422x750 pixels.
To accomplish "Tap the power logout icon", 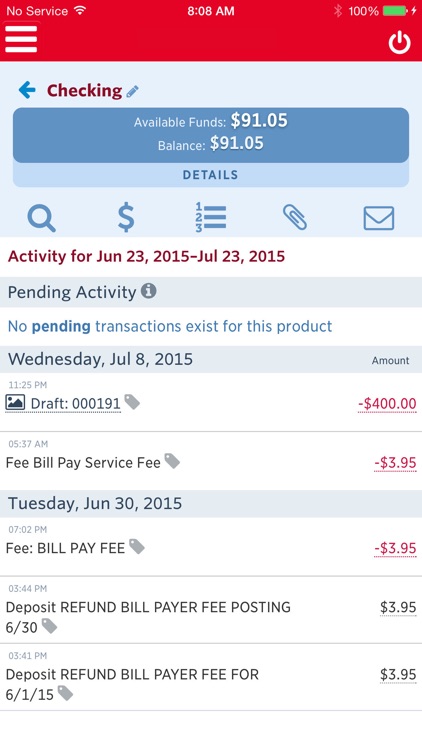I will point(399,43).
